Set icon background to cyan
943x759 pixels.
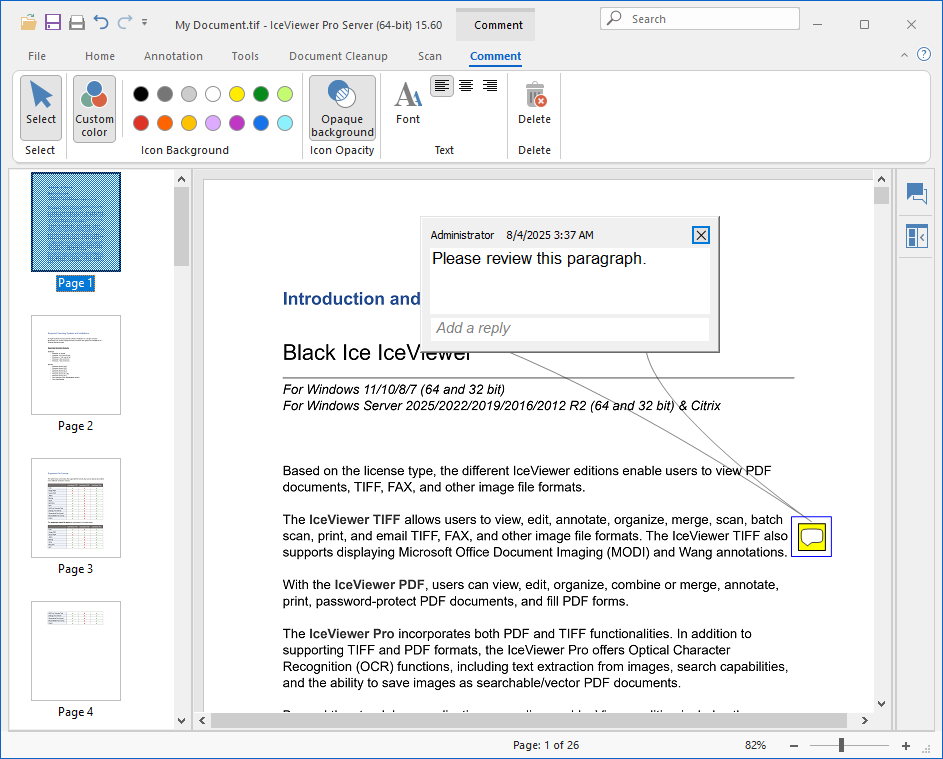point(285,123)
